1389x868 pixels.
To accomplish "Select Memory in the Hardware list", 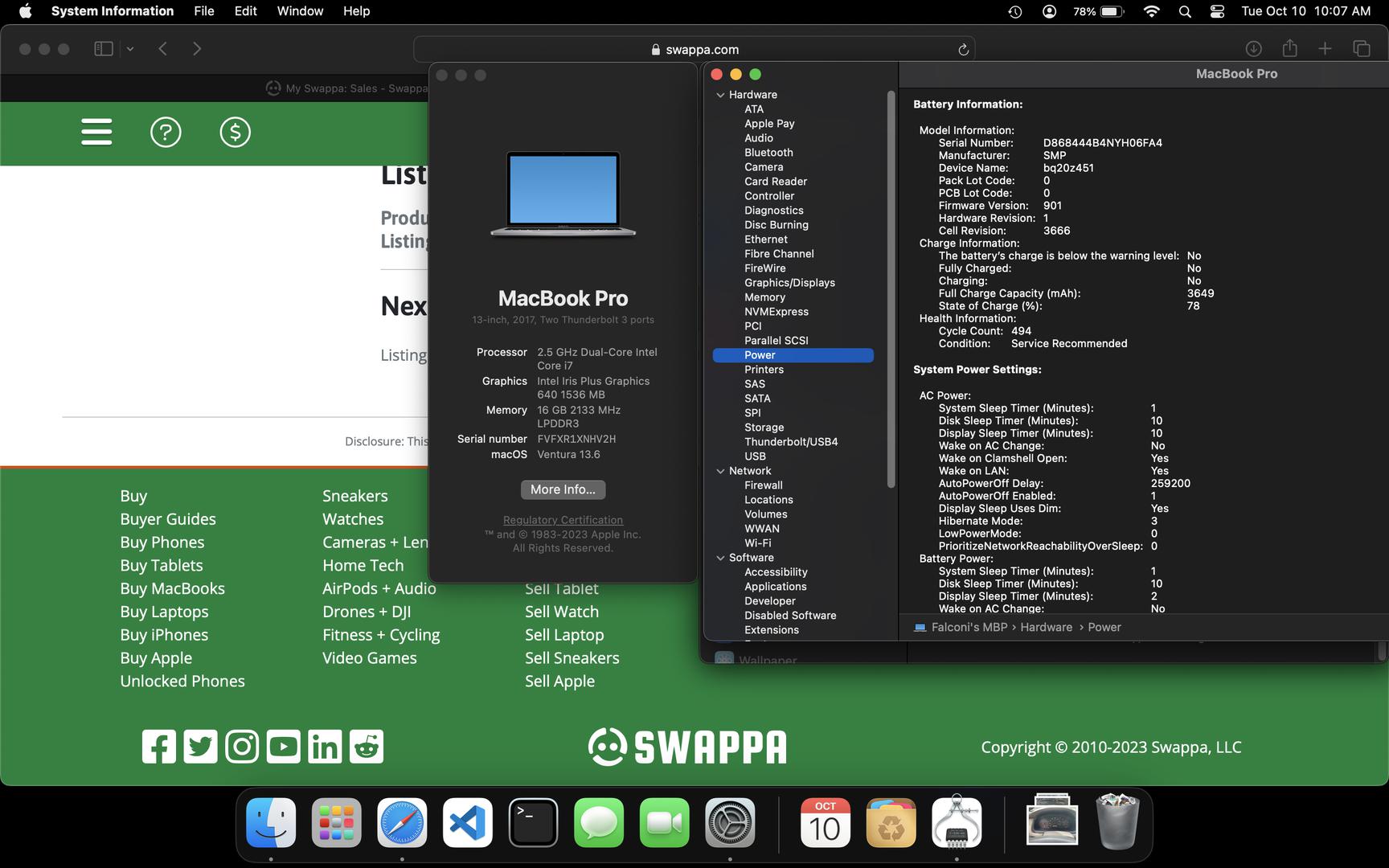I will pyautogui.click(x=764, y=297).
